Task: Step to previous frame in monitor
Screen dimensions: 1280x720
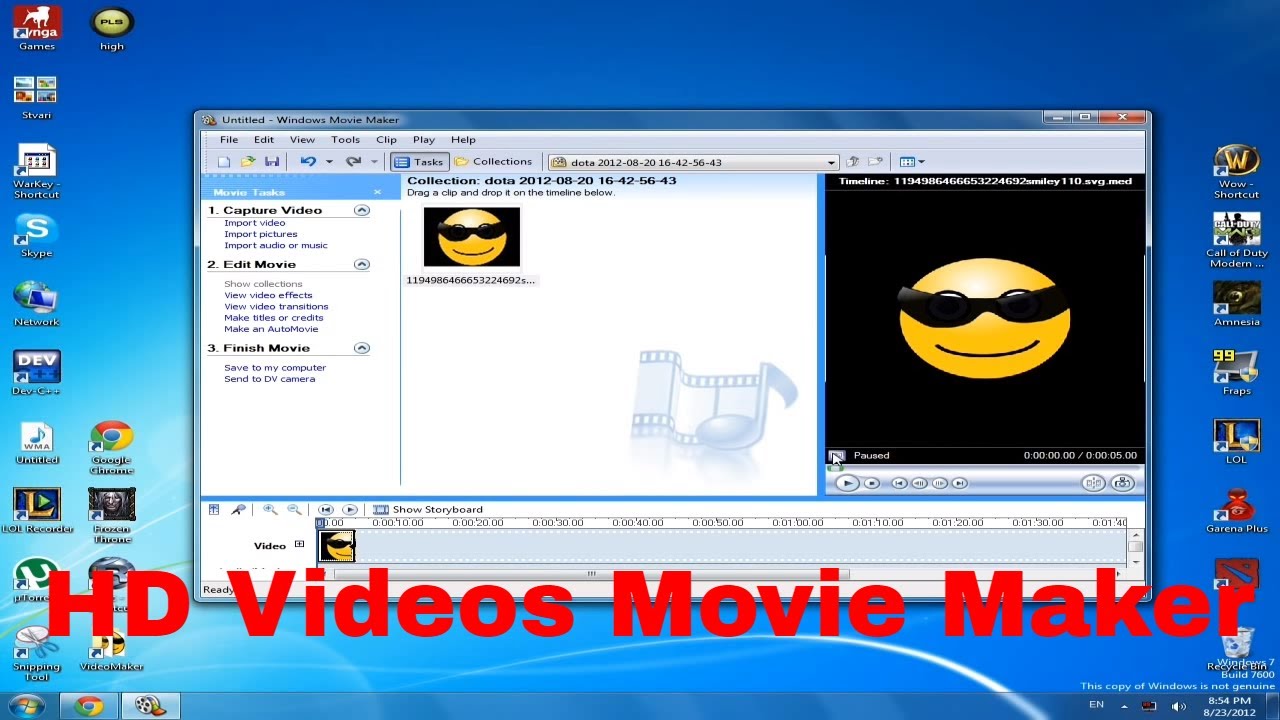Action: (x=919, y=483)
